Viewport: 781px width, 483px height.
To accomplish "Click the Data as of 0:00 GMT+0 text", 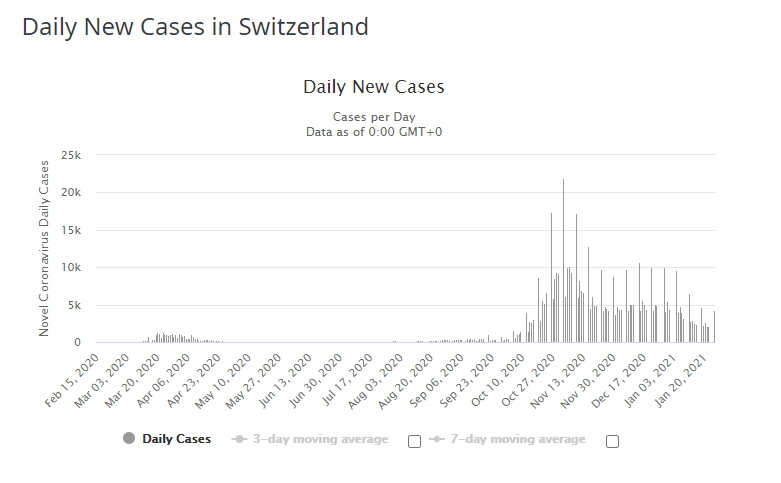I will 373,131.
